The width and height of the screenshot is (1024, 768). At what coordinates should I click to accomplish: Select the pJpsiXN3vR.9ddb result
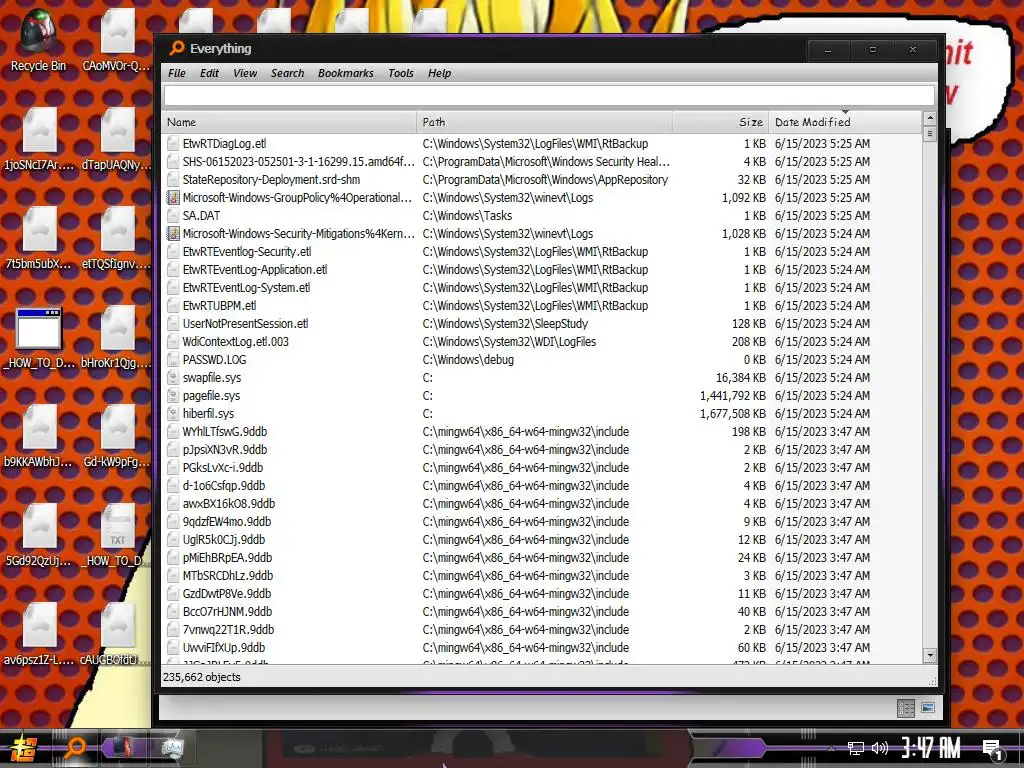tap(542, 450)
